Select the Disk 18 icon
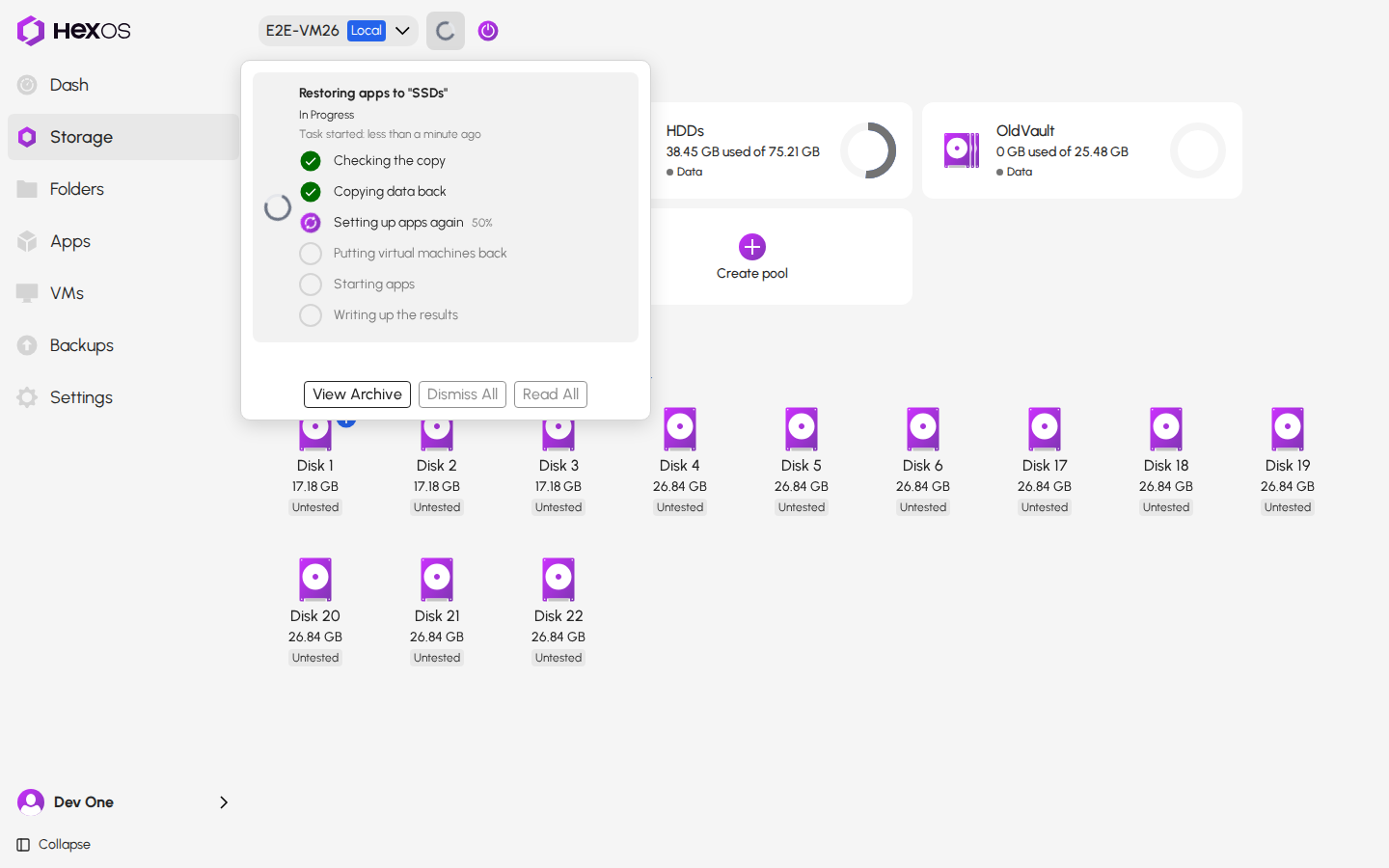This screenshot has width=1389, height=868. 1166,429
